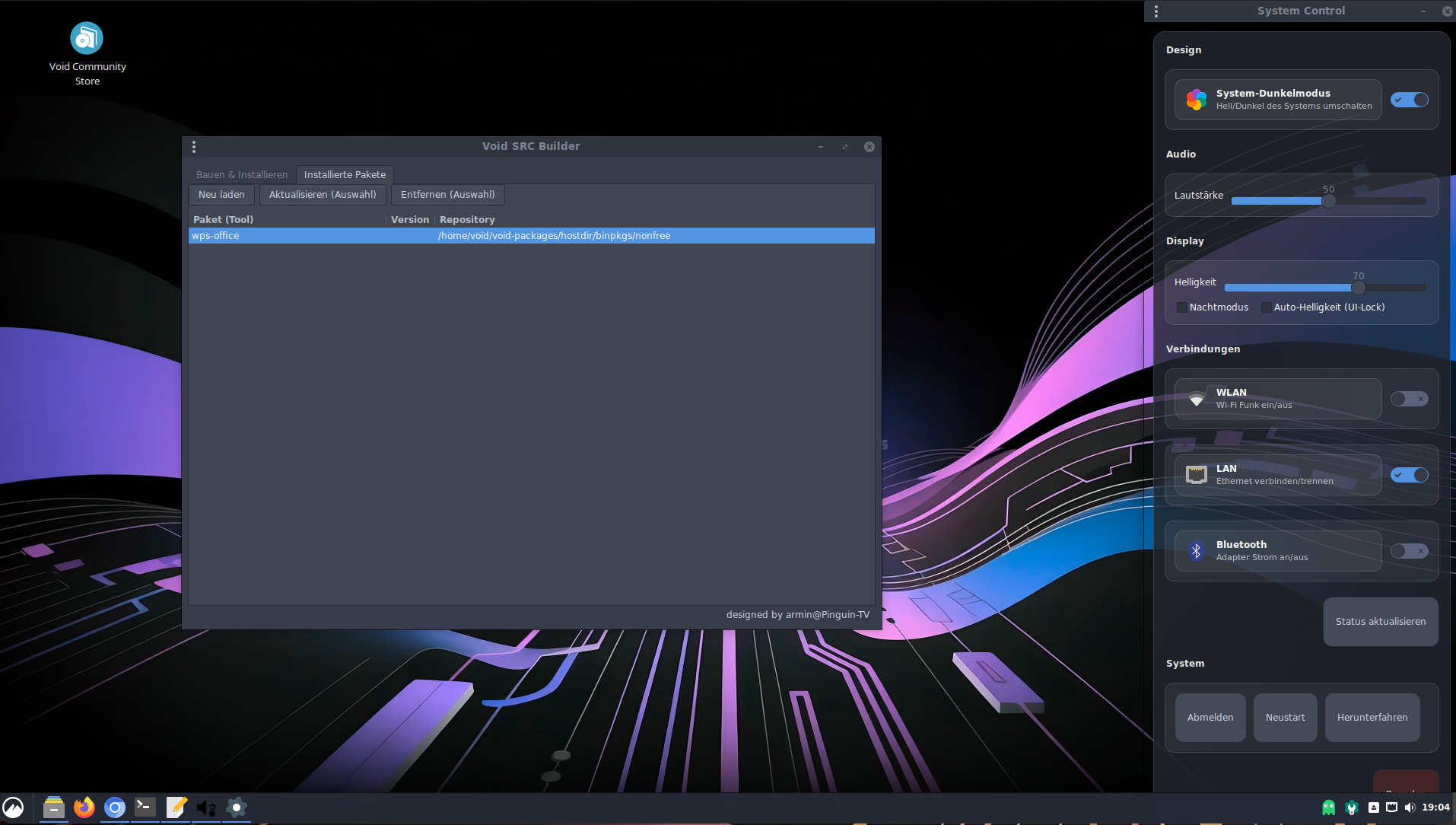Sort packages by the Version column header
This screenshot has width=1456, height=825.
(x=410, y=219)
